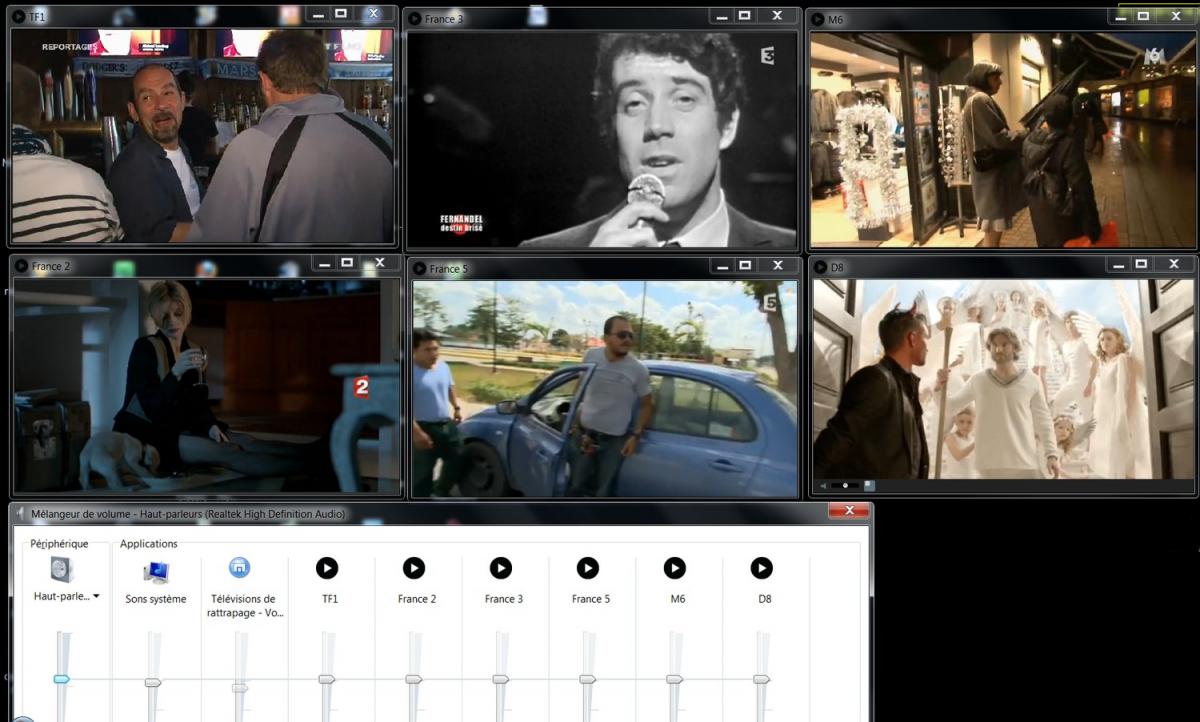Click the TF1 app icon in the volume mixer
This screenshot has width=1200, height=722.
coord(327,568)
